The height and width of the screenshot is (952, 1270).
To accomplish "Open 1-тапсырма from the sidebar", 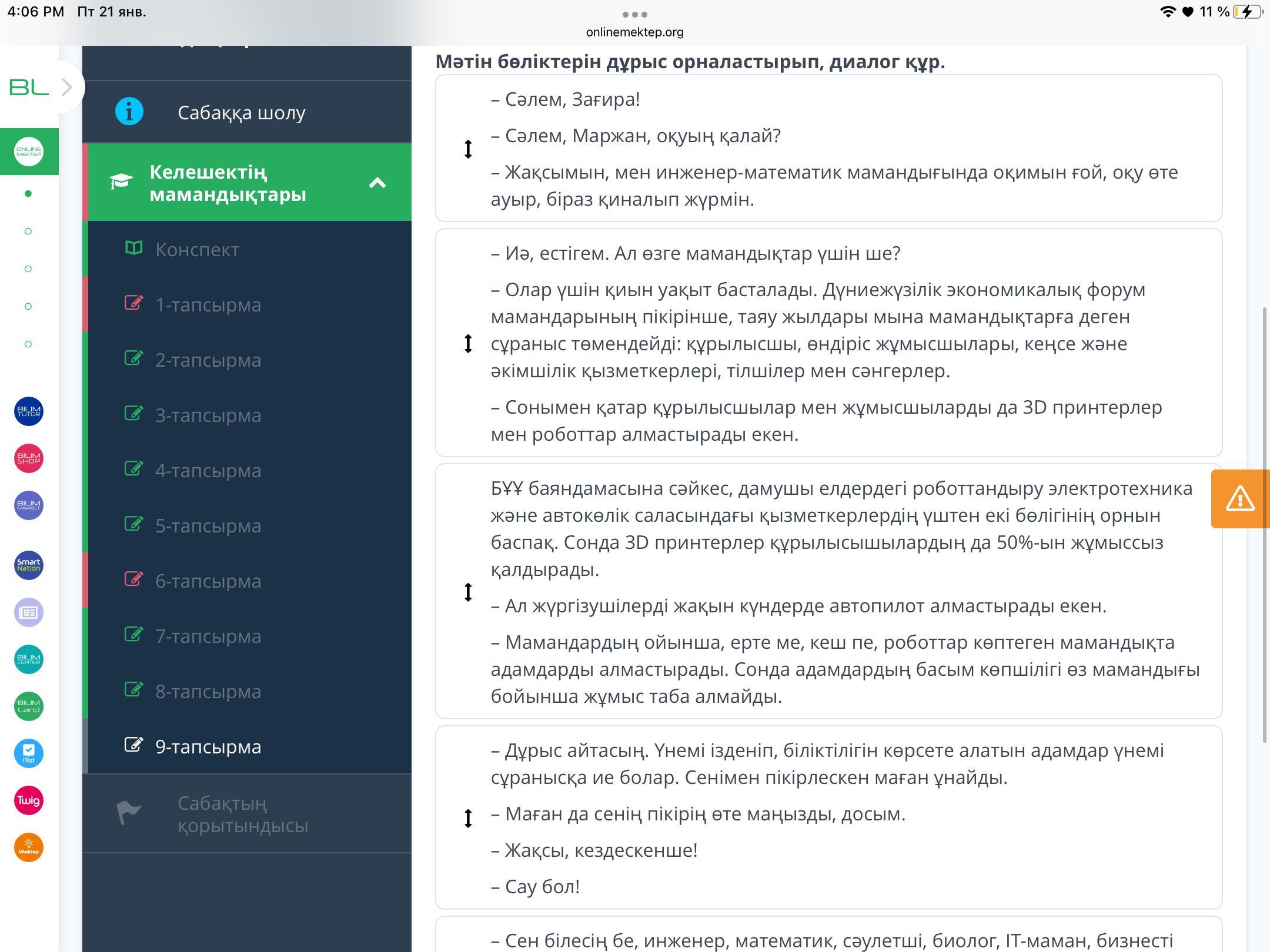I will (x=208, y=305).
